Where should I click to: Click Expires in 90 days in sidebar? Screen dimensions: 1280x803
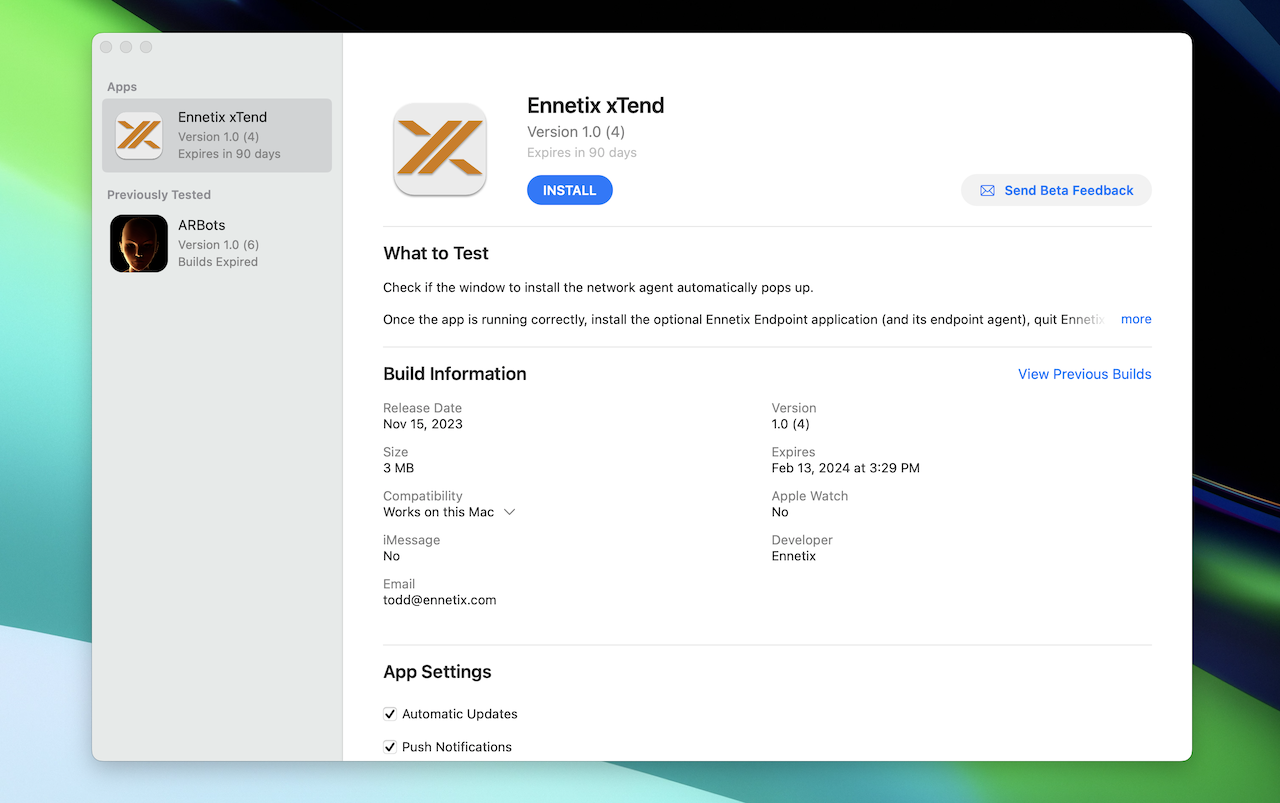[229, 154]
